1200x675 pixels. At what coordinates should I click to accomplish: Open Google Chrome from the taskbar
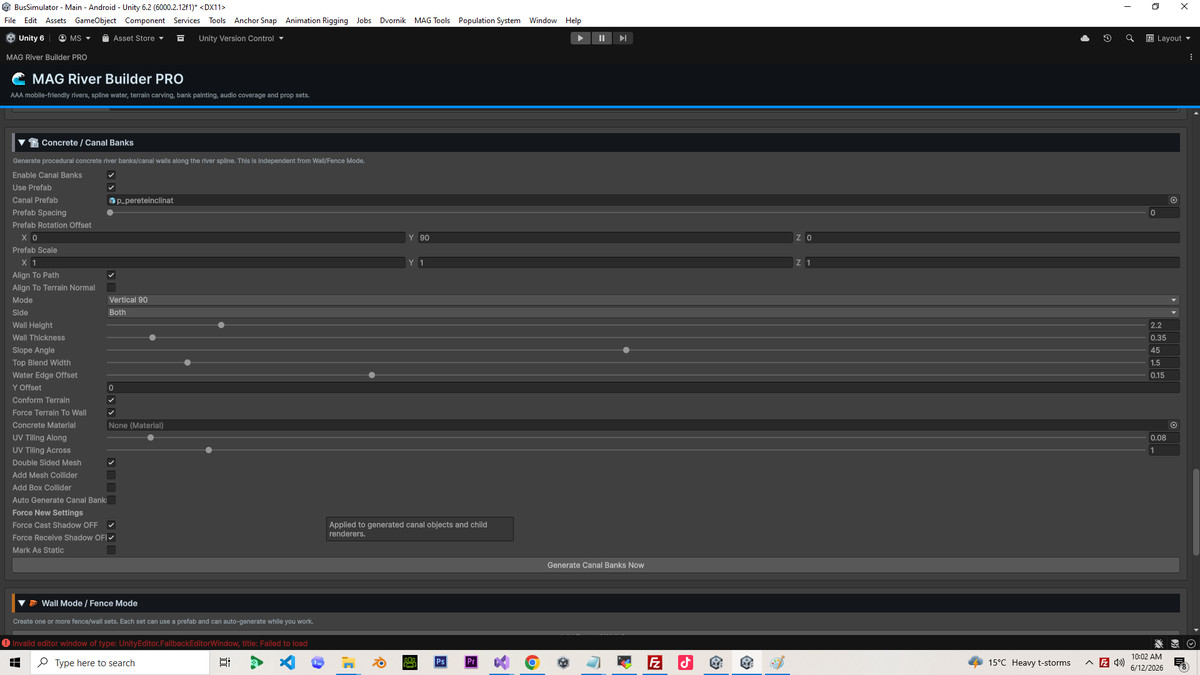tap(532, 662)
